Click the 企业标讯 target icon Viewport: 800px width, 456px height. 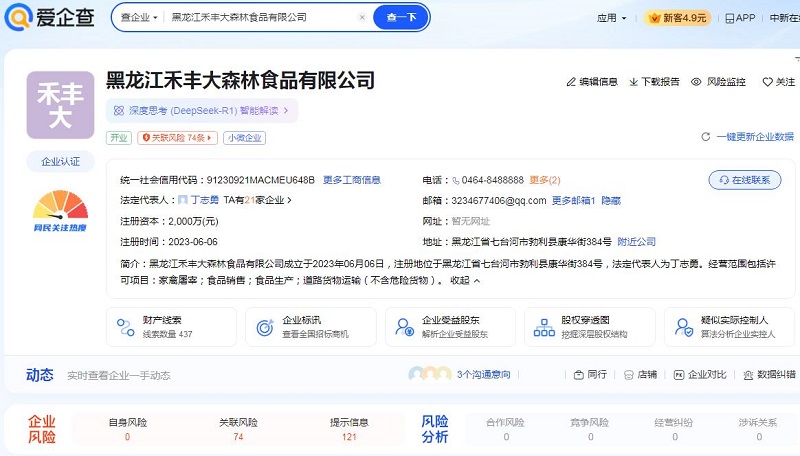(x=265, y=327)
